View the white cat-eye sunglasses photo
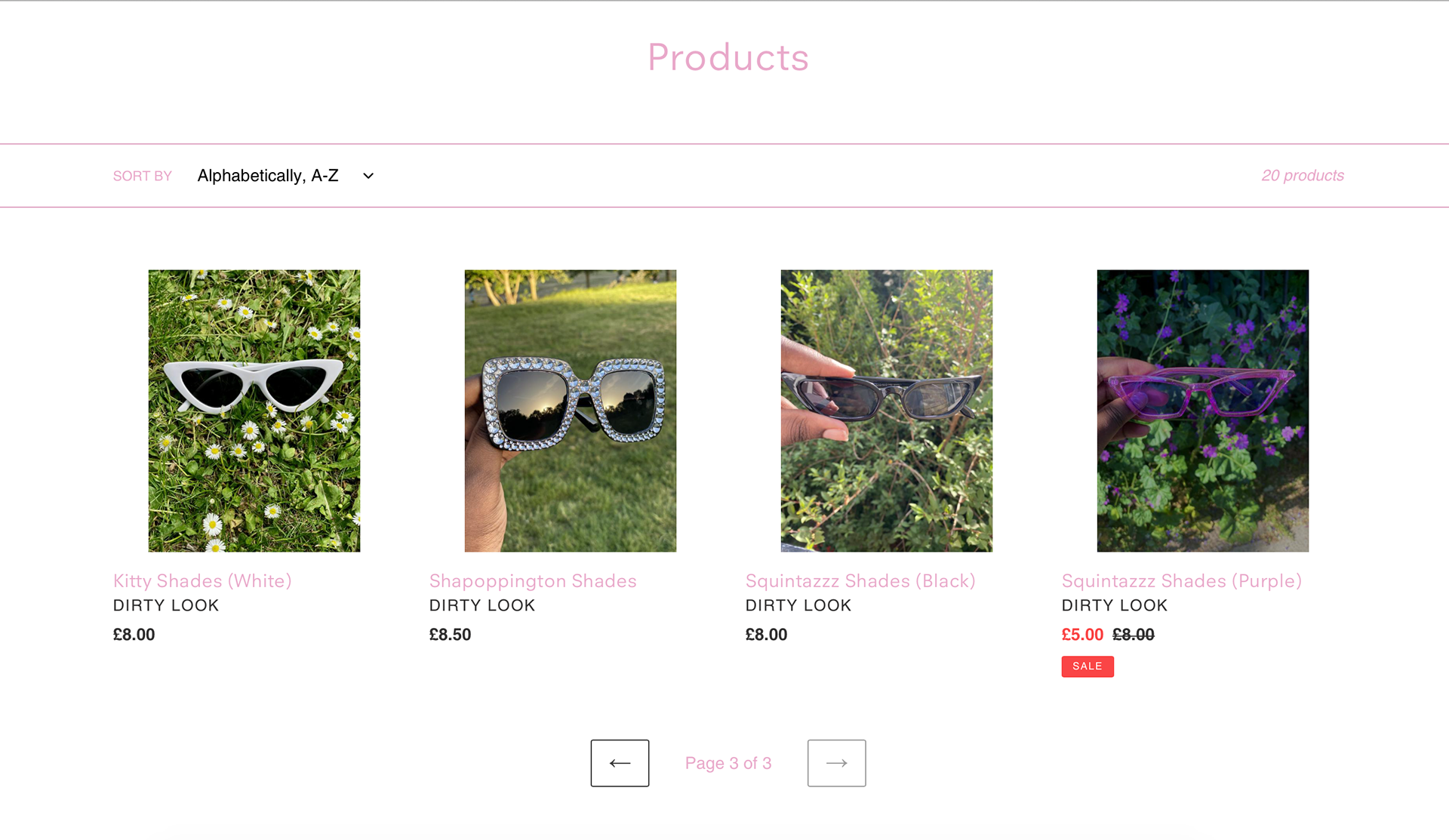This screenshot has height=840, width=1449. (254, 411)
